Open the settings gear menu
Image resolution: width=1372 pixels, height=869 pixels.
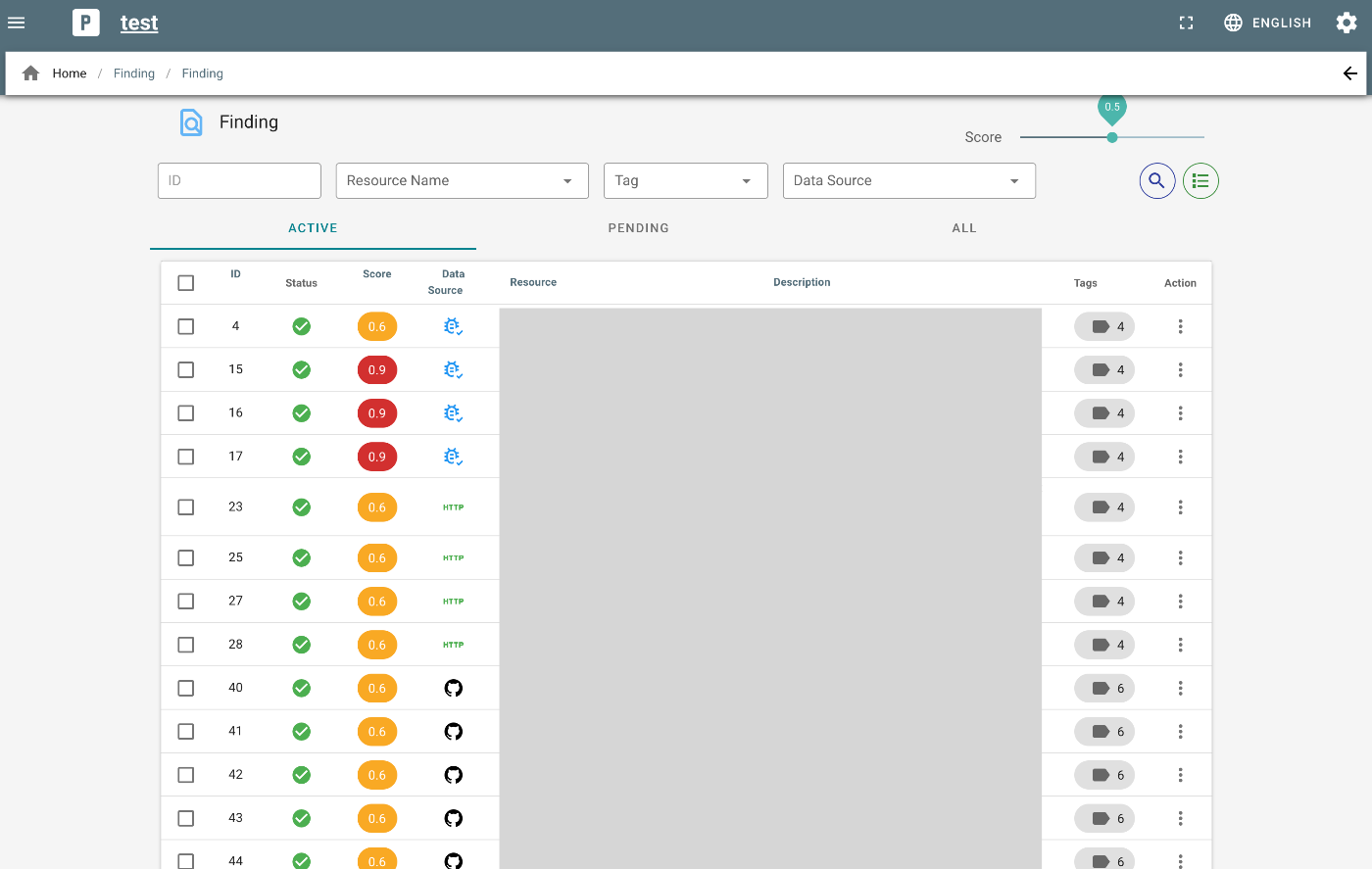(1347, 23)
